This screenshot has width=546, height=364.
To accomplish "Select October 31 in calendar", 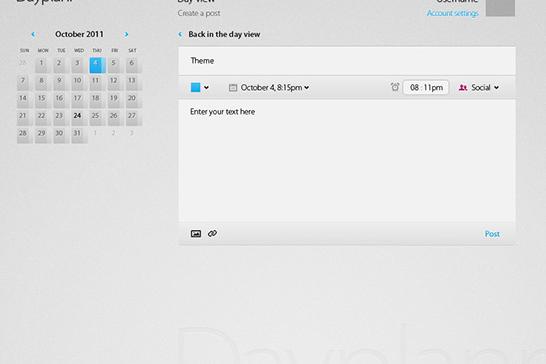I will [79, 135].
